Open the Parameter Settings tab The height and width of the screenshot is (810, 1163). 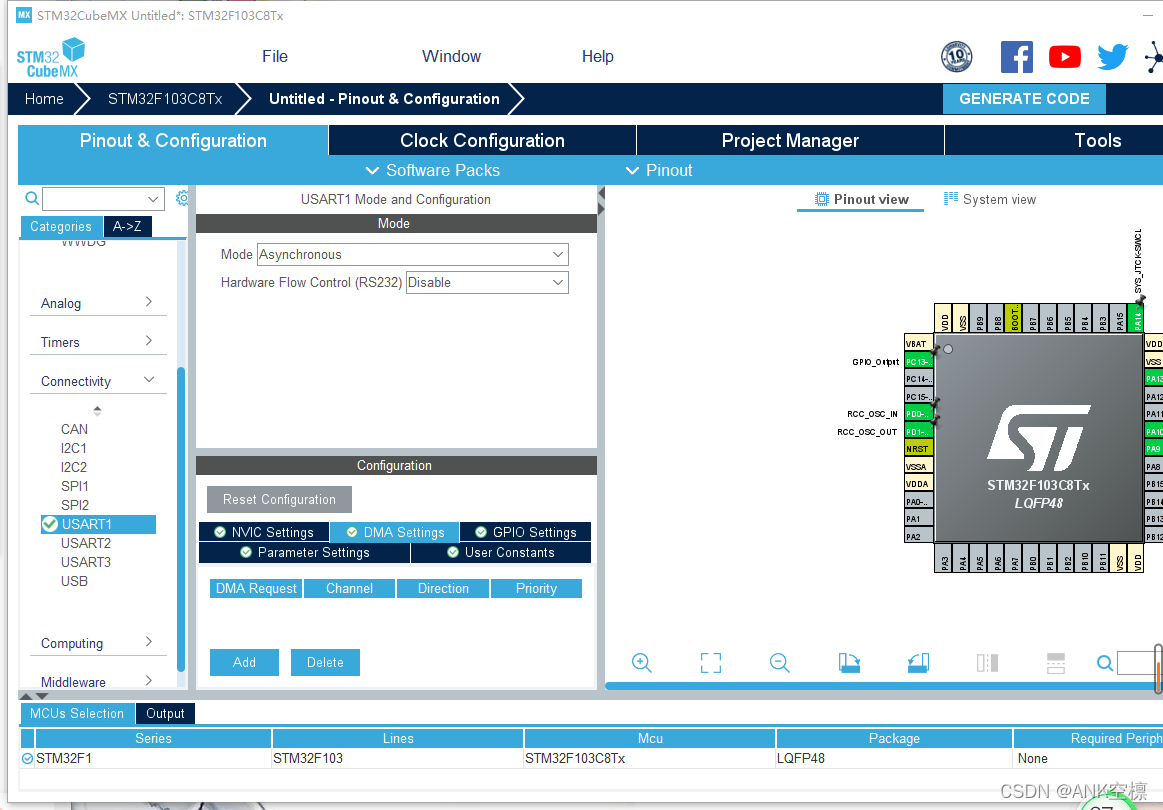[x=304, y=553]
